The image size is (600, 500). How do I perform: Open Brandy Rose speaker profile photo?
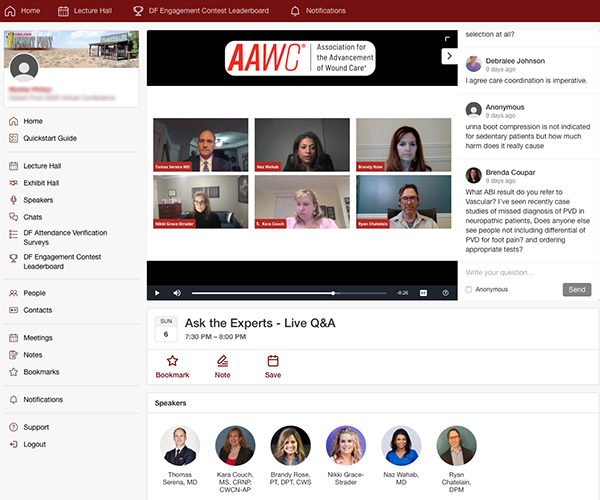click(x=290, y=446)
